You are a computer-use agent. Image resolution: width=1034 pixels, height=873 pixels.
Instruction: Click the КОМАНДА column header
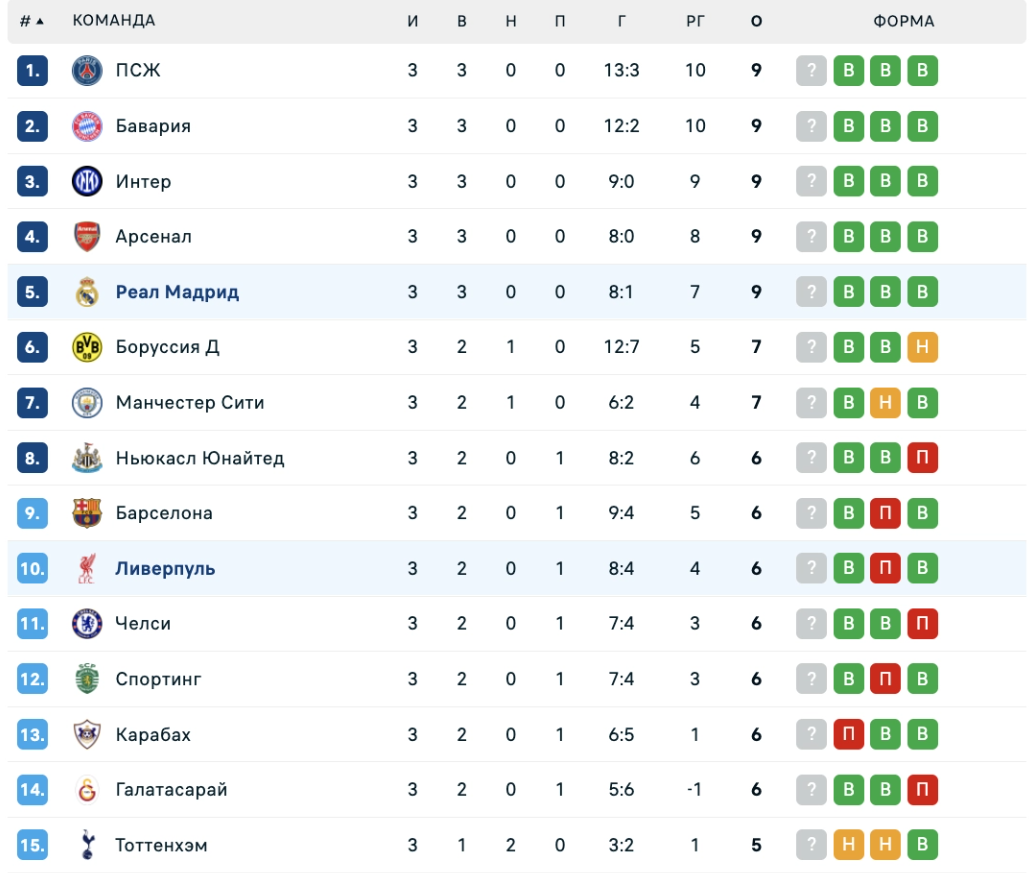click(114, 21)
